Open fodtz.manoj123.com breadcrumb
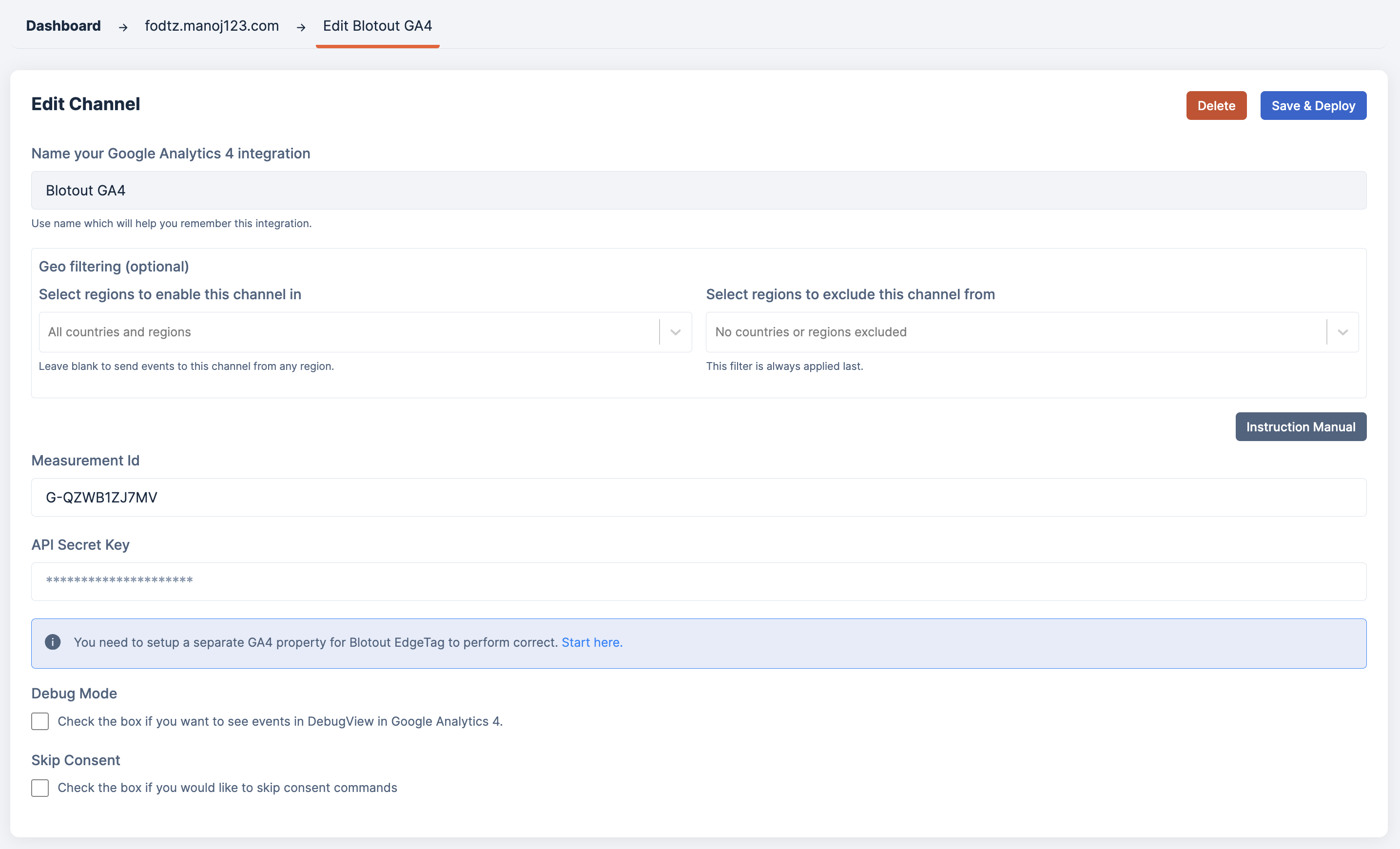Image resolution: width=1400 pixels, height=849 pixels. (x=212, y=25)
